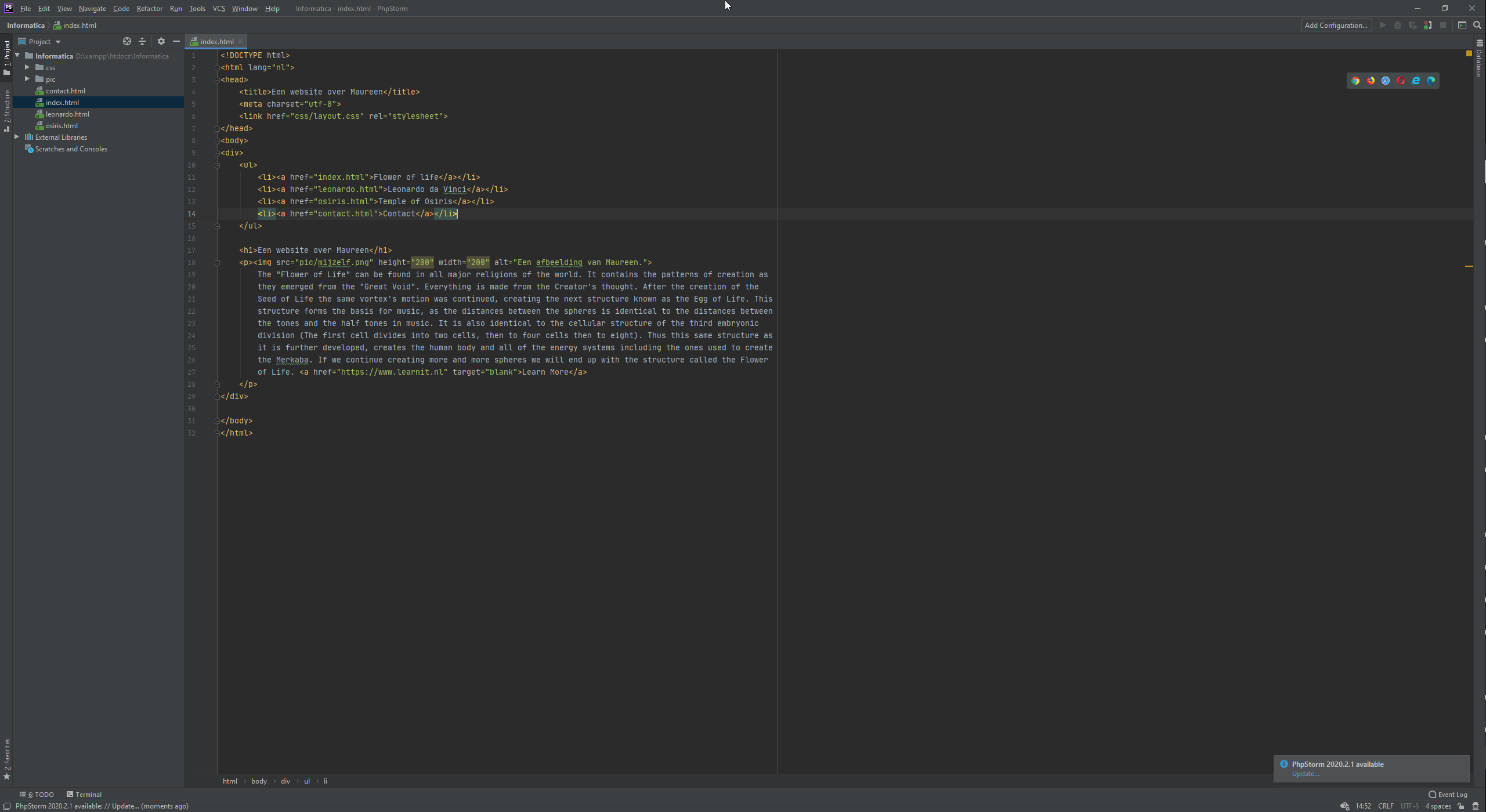This screenshot has height=812, width=1486.
Task: Click the yellow inspection status square
Action: (x=1469, y=53)
